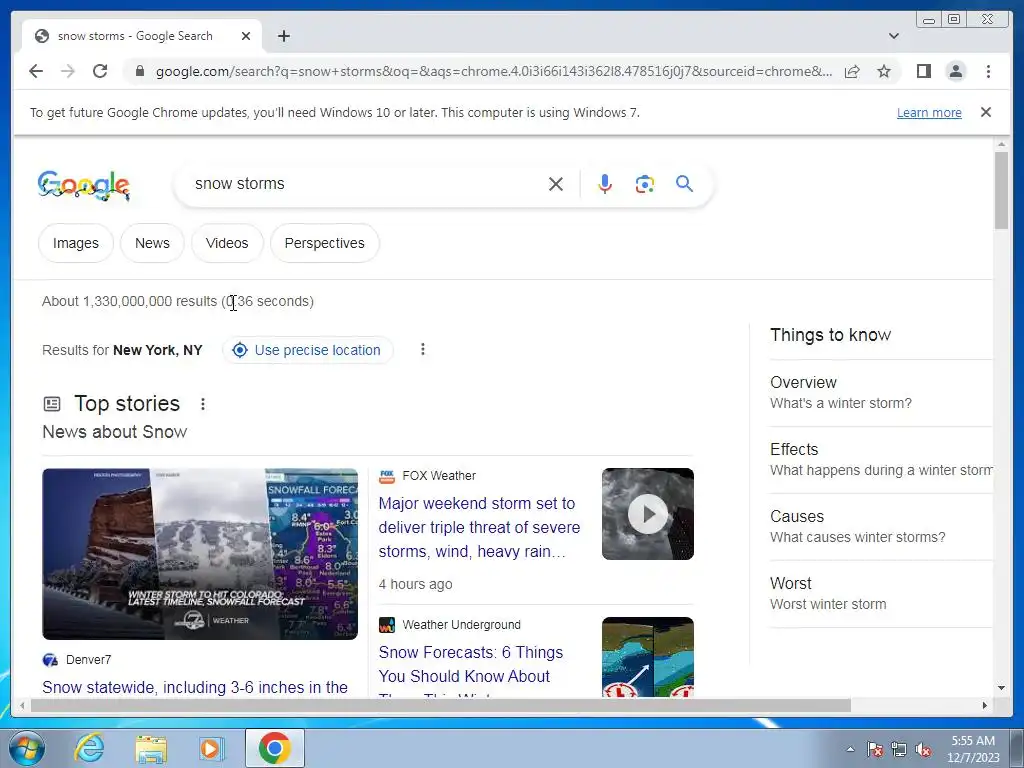The image size is (1024, 768).
Task: Launch Internet Explorer from the taskbar
Action: (89, 748)
